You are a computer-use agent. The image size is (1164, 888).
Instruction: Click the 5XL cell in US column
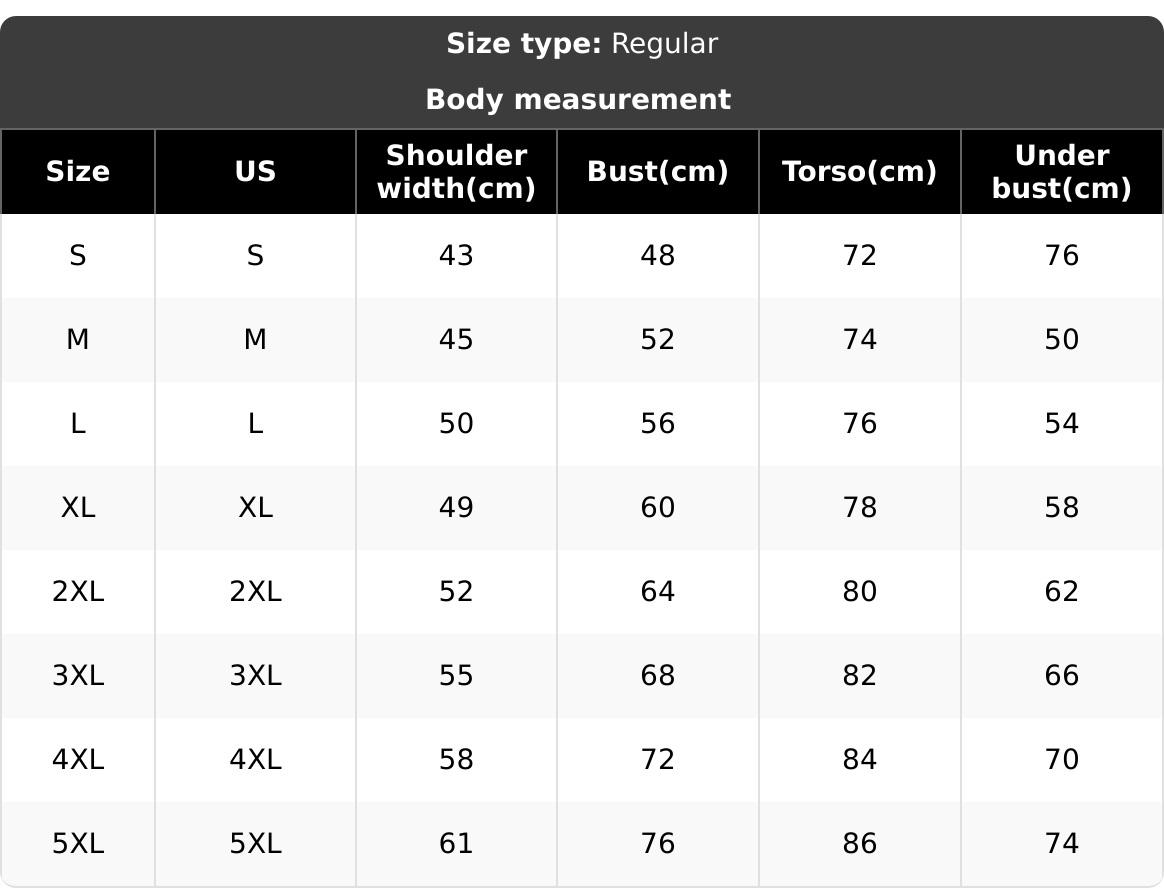(x=255, y=844)
